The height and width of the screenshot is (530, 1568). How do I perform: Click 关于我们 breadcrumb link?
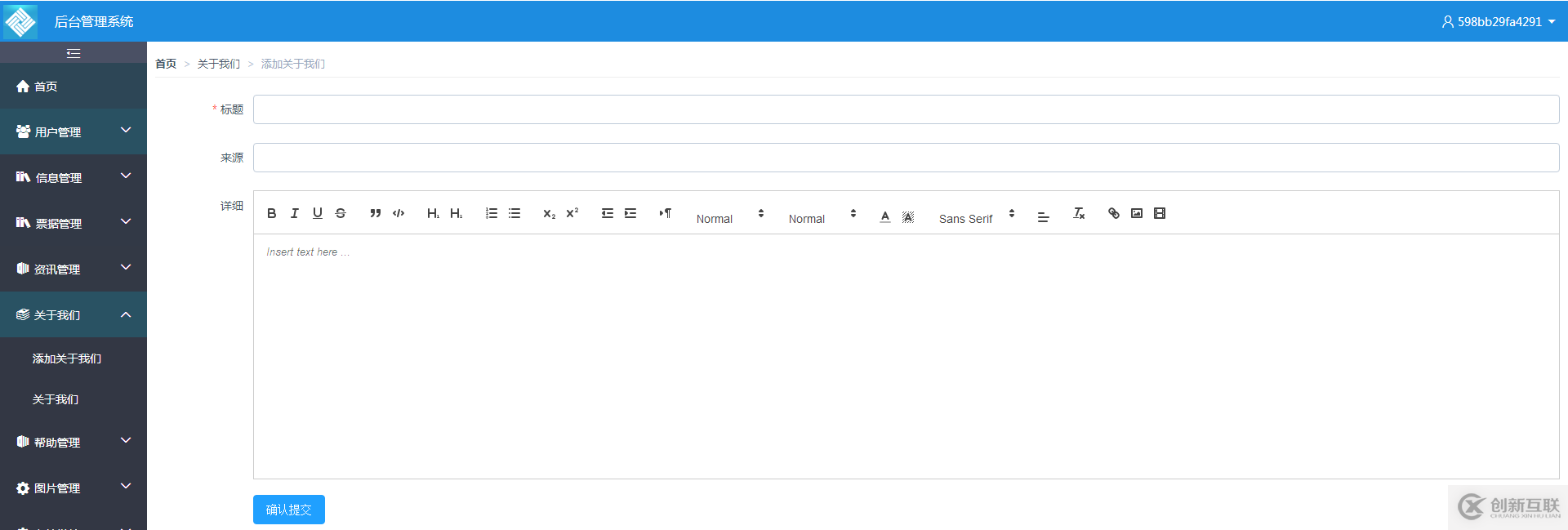(x=219, y=64)
